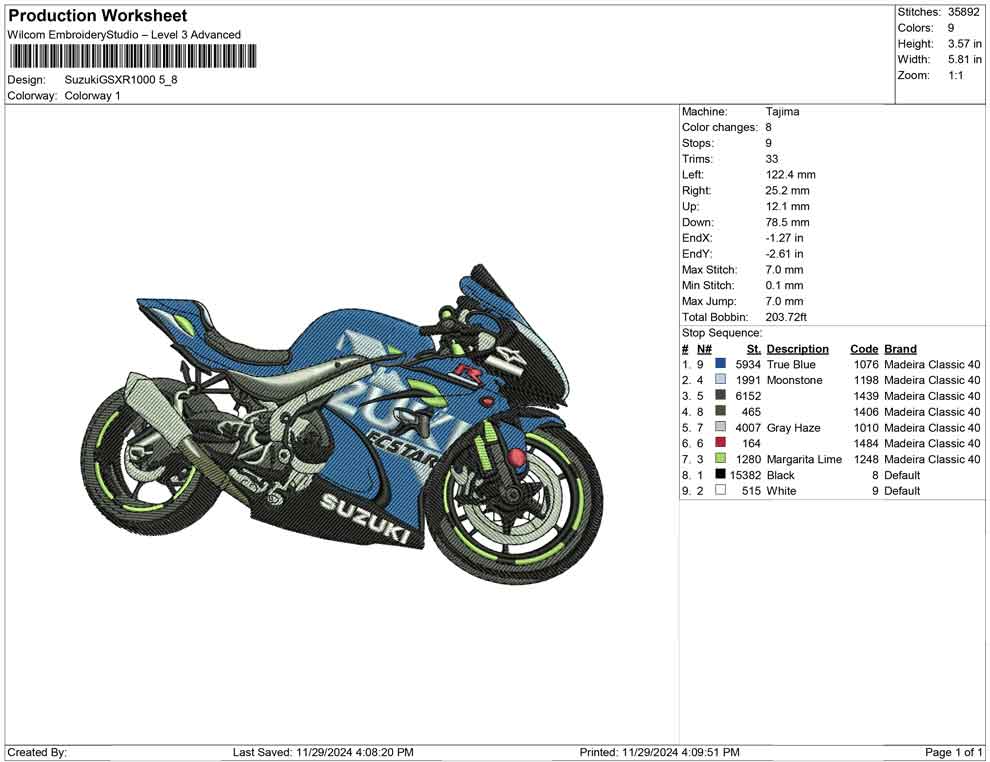
Task: Click the stitch count '35892'
Action: (x=963, y=12)
